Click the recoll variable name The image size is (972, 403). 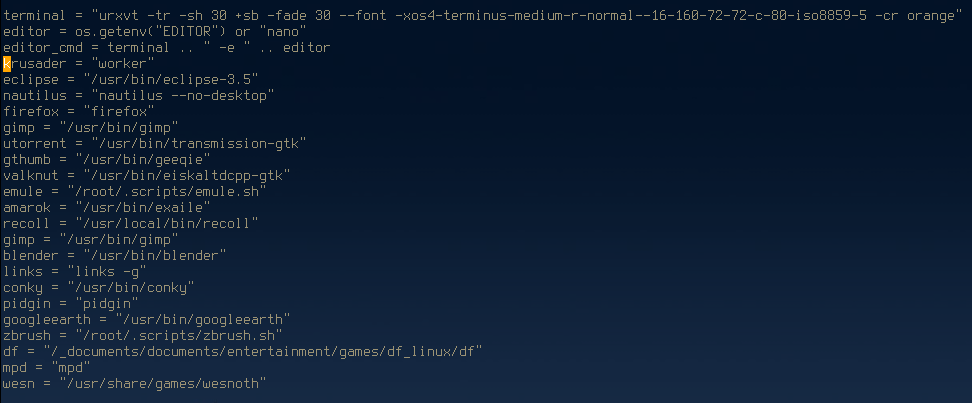tap(27, 224)
